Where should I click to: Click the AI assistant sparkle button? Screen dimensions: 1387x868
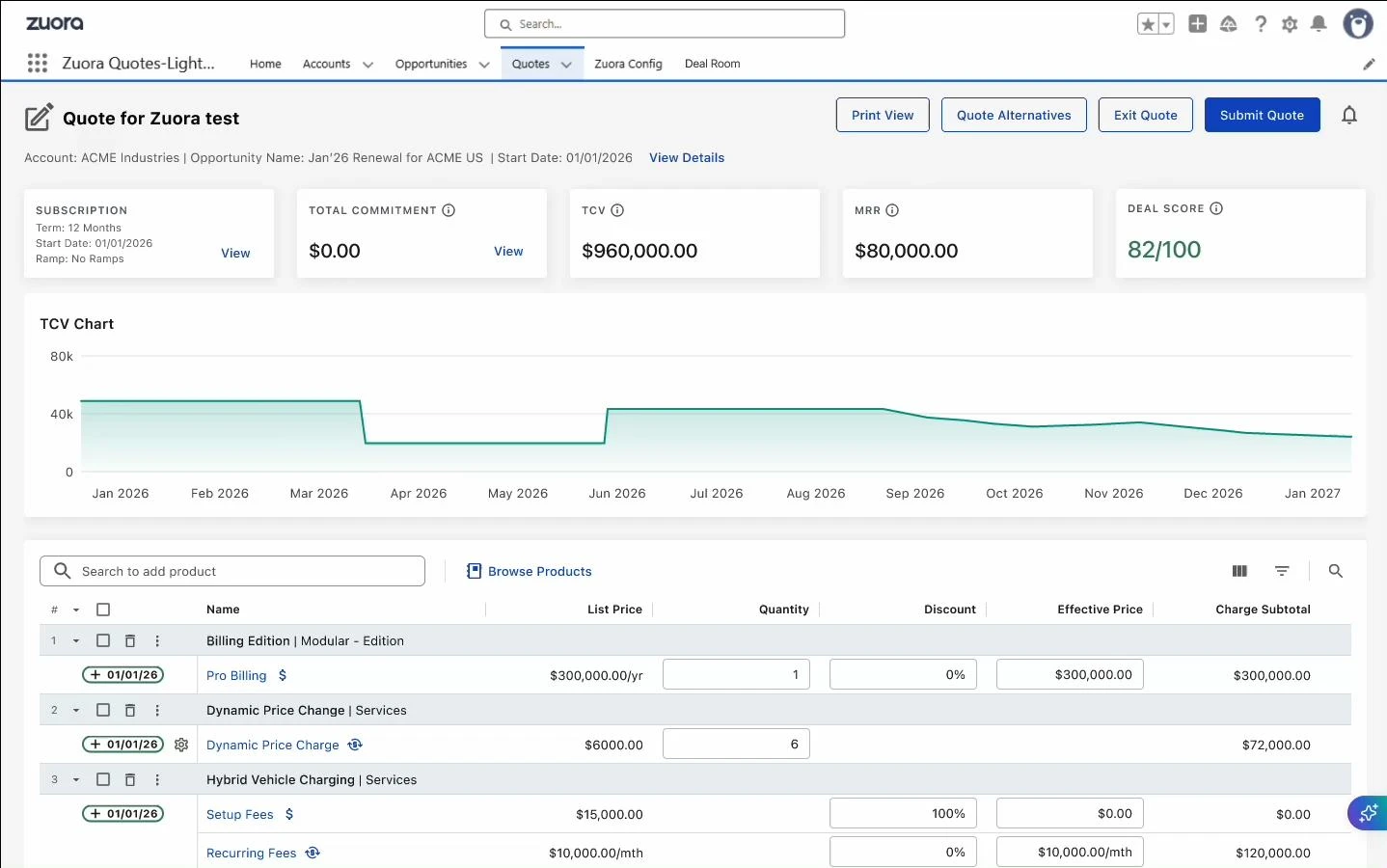[x=1368, y=814]
